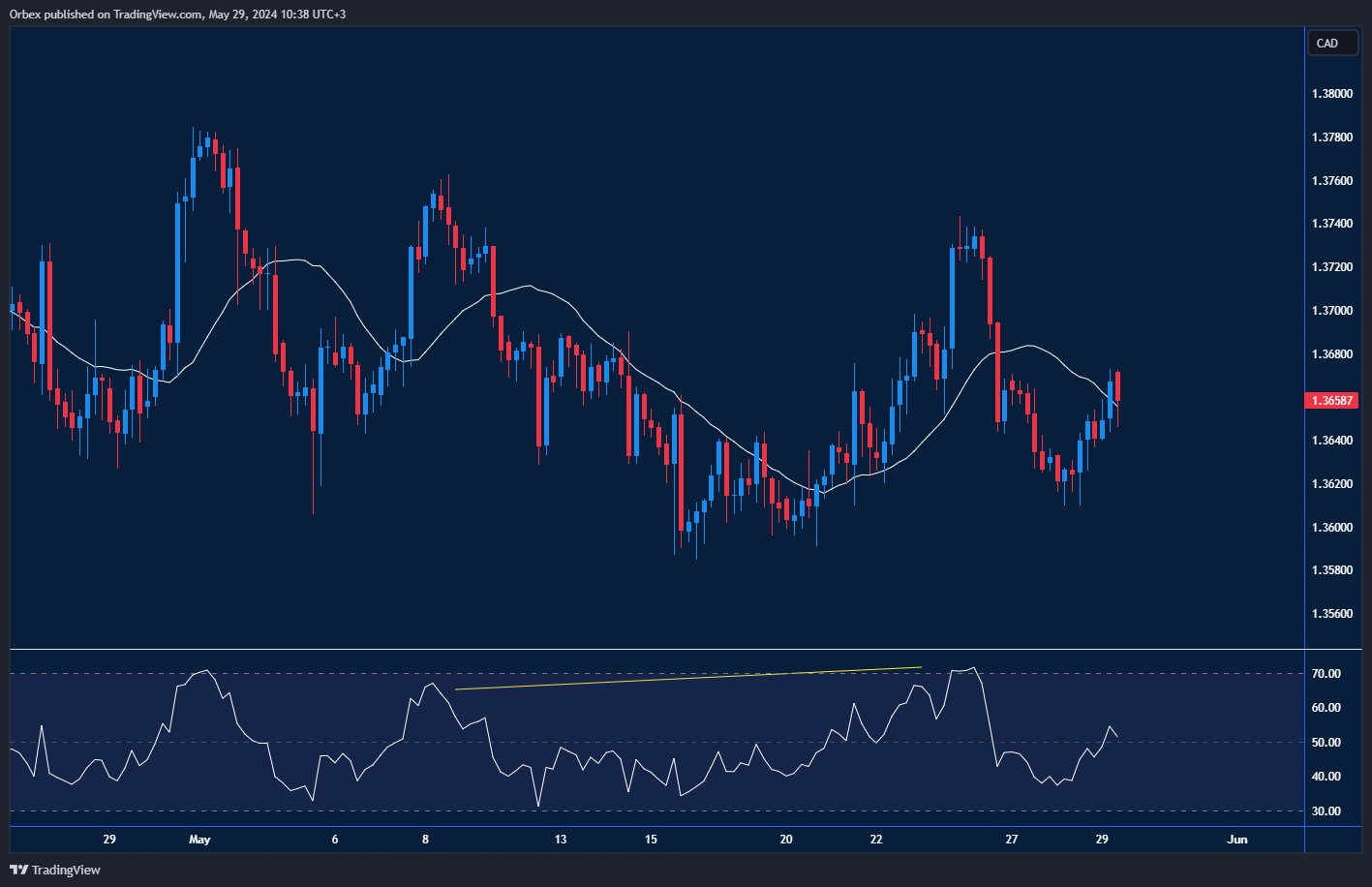Image resolution: width=1372 pixels, height=887 pixels.
Task: Click the May label on the time axis
Action: 199,840
